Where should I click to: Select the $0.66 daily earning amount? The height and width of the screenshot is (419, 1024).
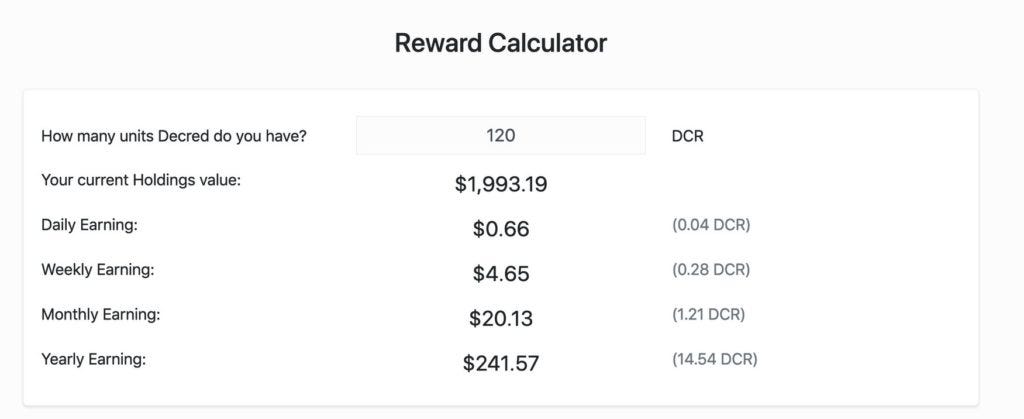(x=500, y=229)
